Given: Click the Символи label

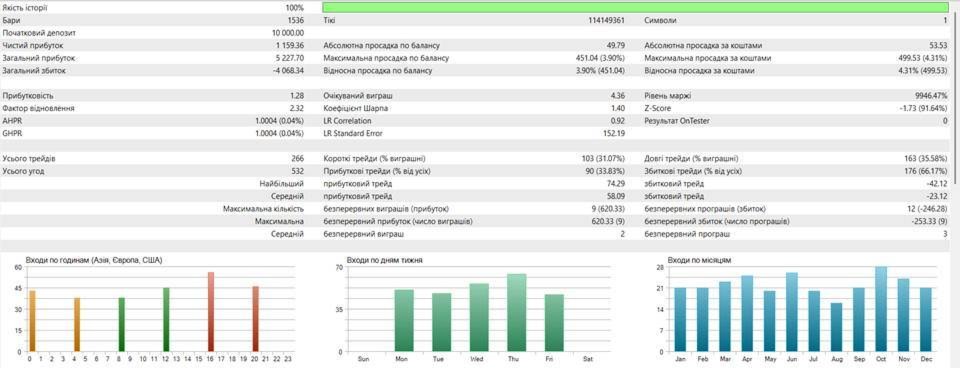Looking at the screenshot, I should [659, 20].
